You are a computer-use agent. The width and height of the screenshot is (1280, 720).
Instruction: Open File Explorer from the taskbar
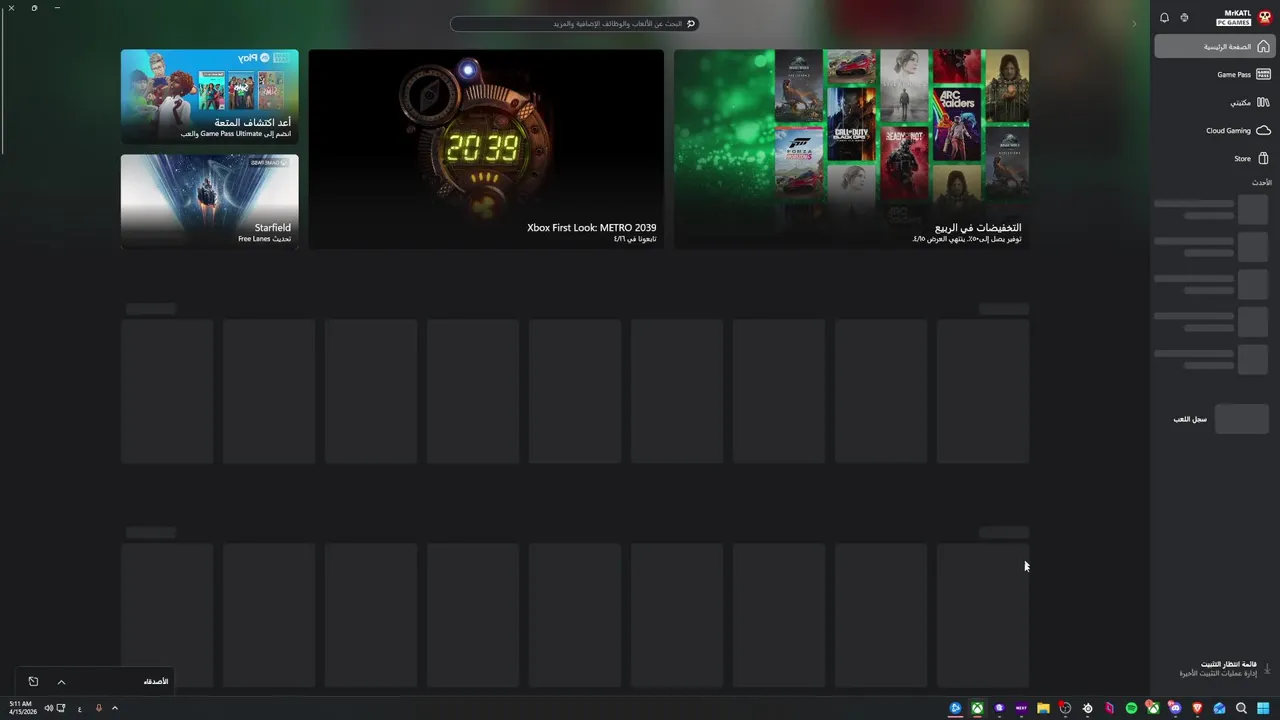pyautogui.click(x=1043, y=708)
